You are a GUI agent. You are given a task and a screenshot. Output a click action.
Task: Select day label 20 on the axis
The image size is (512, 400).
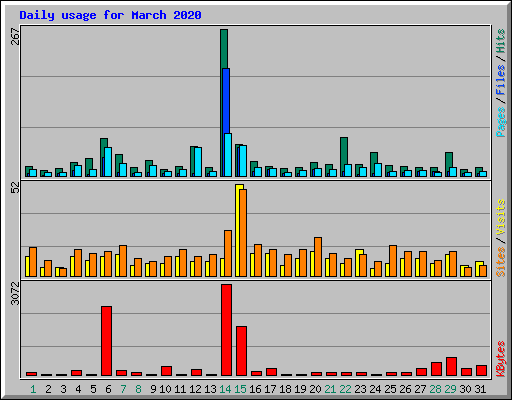coord(315,389)
